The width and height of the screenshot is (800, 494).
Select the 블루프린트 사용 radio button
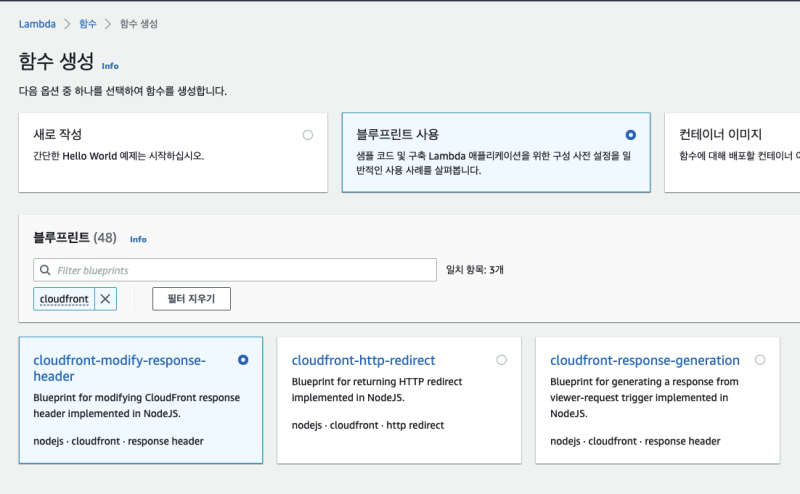click(630, 135)
